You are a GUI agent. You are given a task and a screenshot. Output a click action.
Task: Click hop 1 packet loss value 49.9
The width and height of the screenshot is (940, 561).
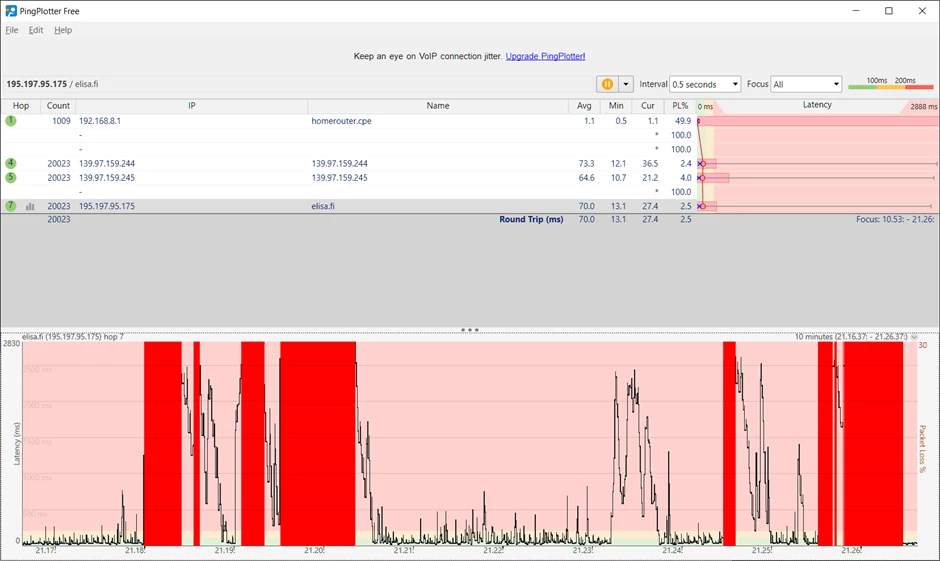pos(683,120)
